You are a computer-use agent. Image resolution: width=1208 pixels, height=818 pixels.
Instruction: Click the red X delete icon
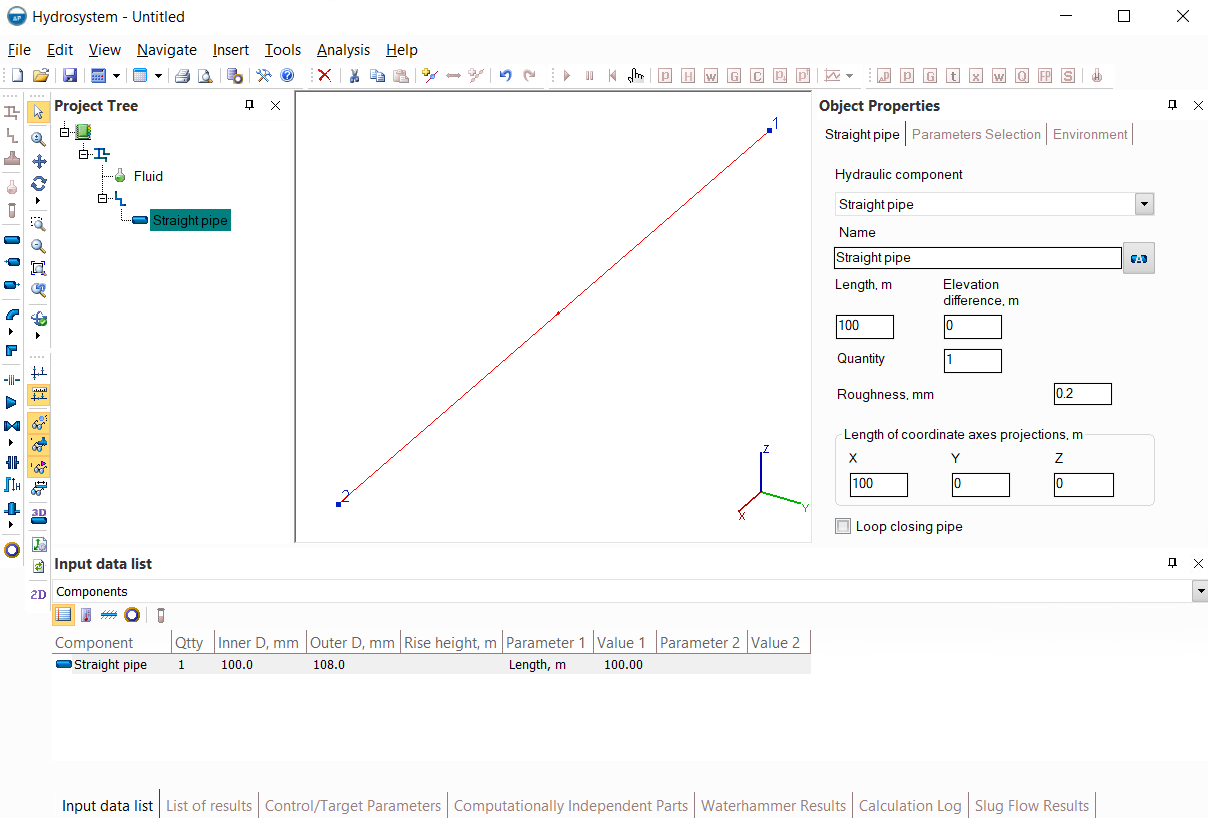[x=324, y=76]
